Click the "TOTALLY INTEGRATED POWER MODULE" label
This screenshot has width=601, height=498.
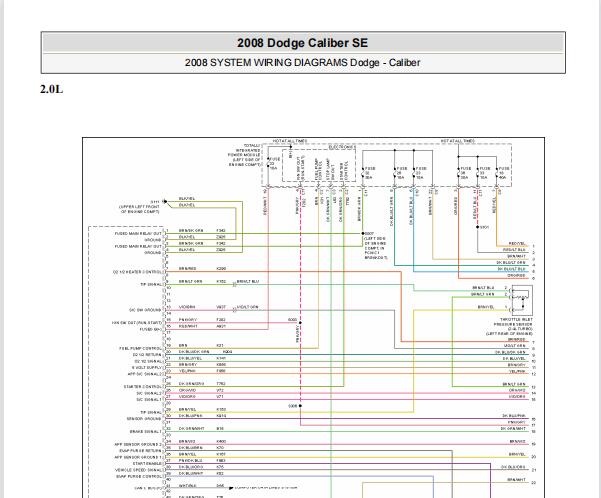(245, 155)
